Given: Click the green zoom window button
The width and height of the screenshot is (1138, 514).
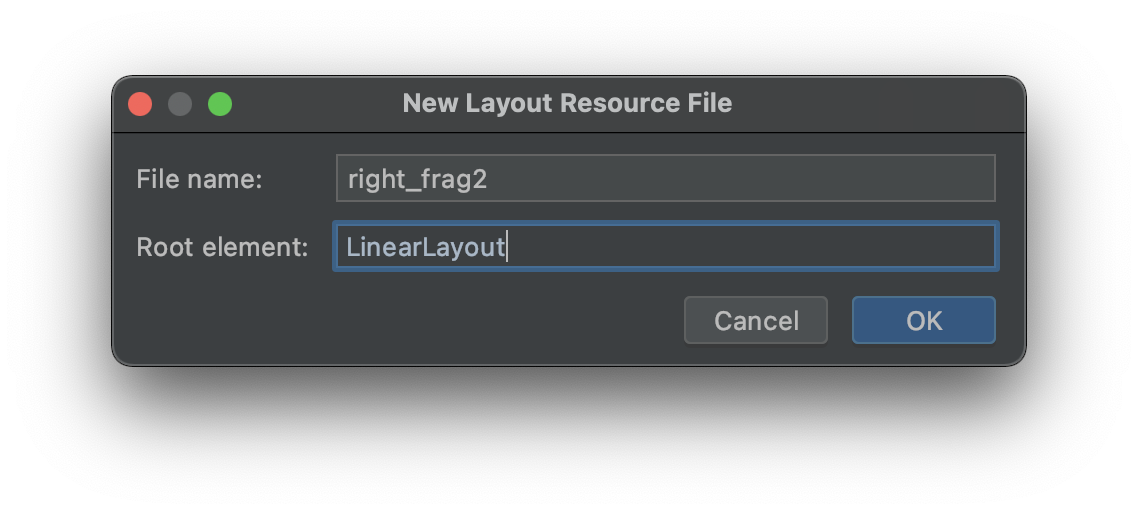Looking at the screenshot, I should point(220,104).
